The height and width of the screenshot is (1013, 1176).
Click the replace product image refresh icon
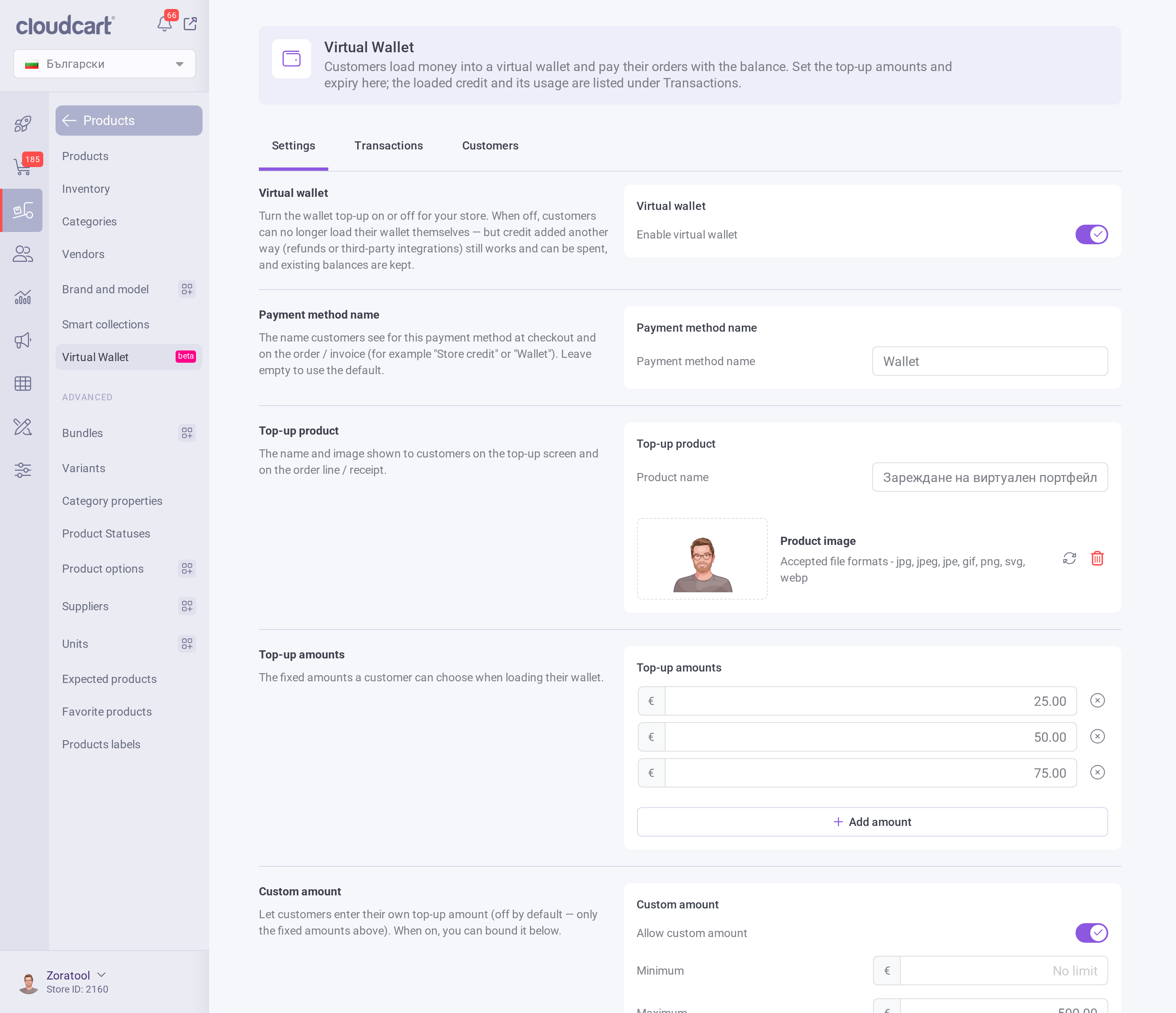click(x=1069, y=558)
